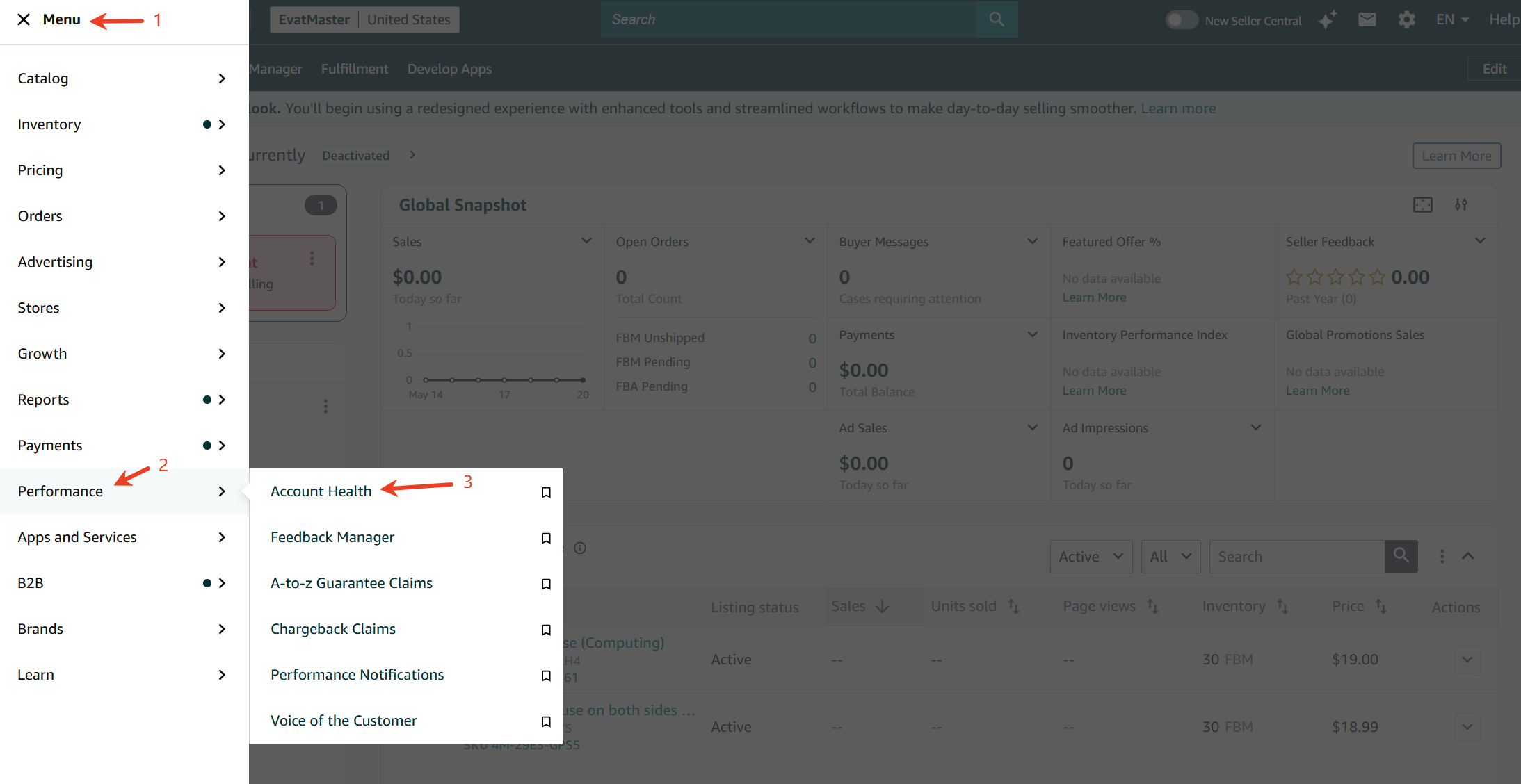Viewport: 1521px width, 784px height.
Task: Open the Reports menu
Action: coord(124,400)
